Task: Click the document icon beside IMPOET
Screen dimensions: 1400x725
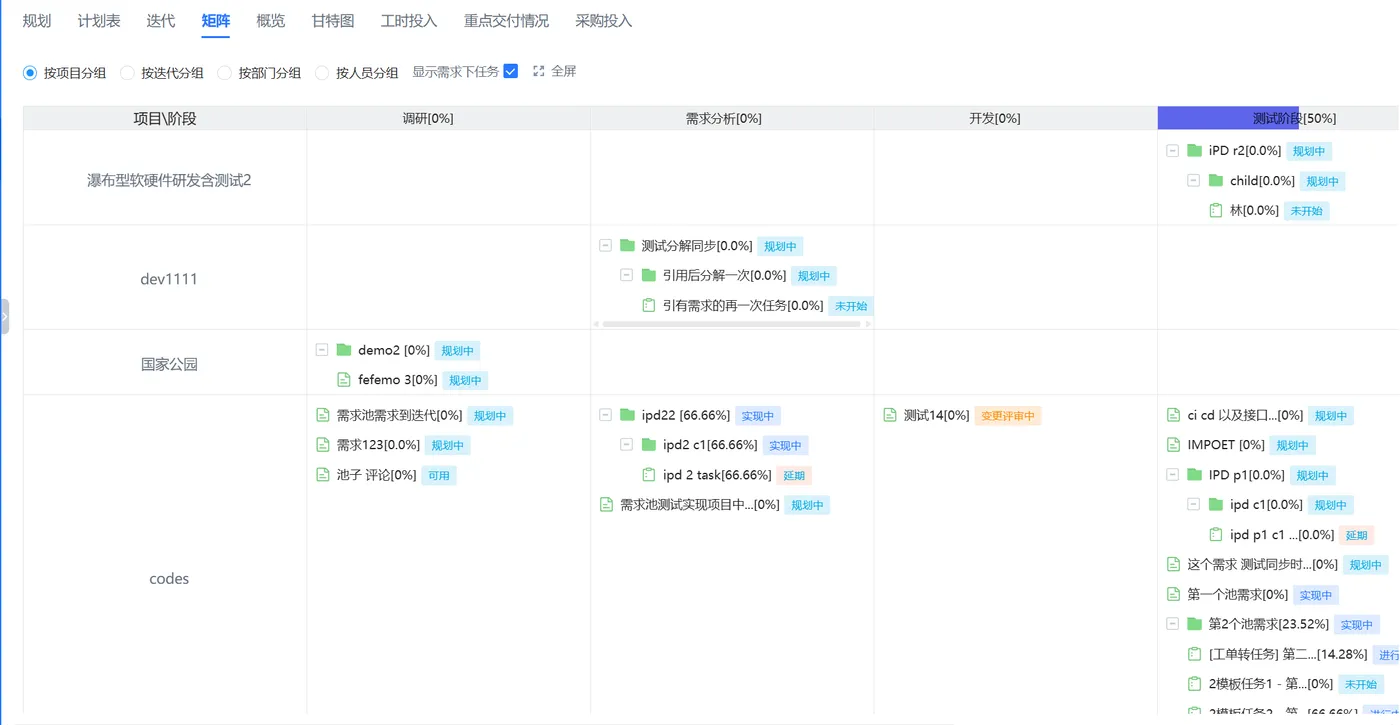Action: [x=1174, y=445]
